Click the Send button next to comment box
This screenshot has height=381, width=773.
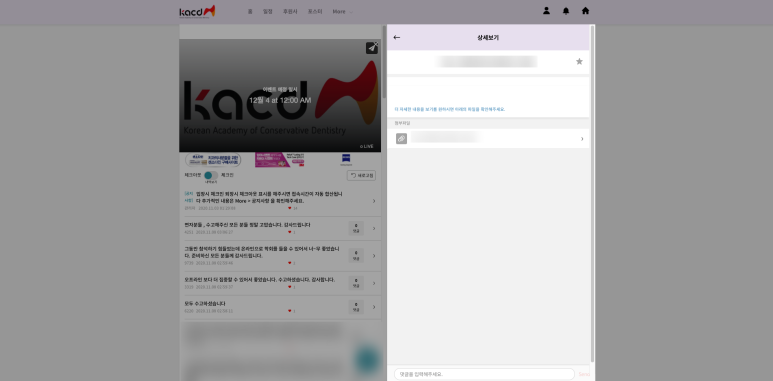click(x=584, y=374)
